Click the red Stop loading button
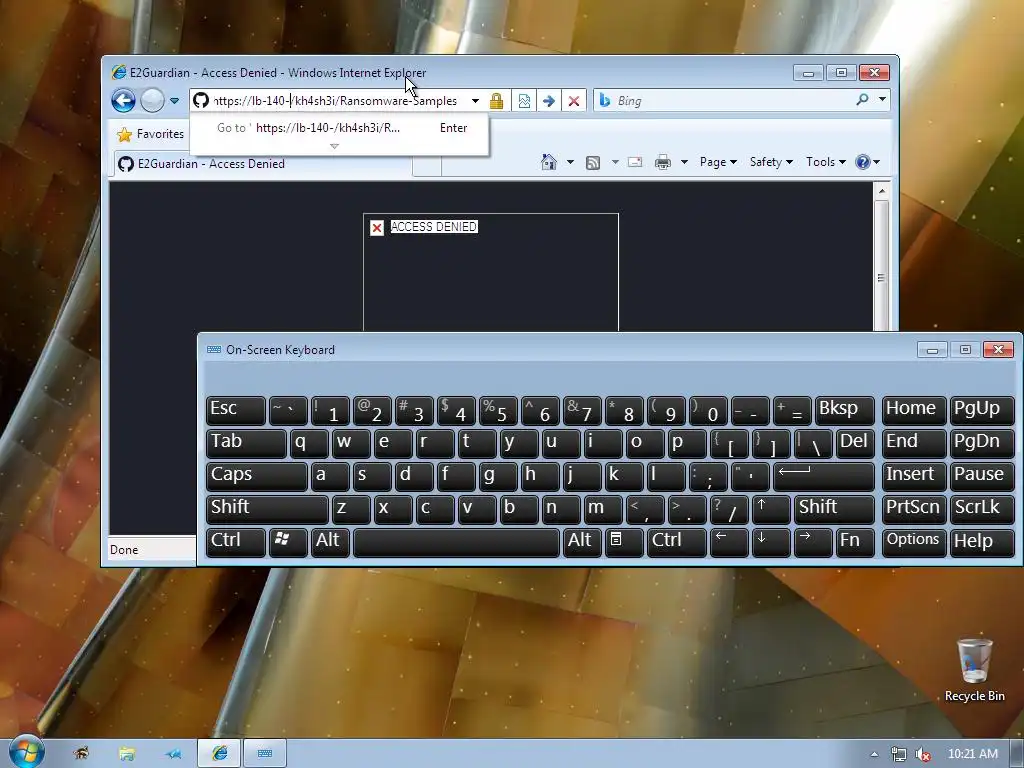Screen dimensions: 1024x768 [x=573, y=101]
